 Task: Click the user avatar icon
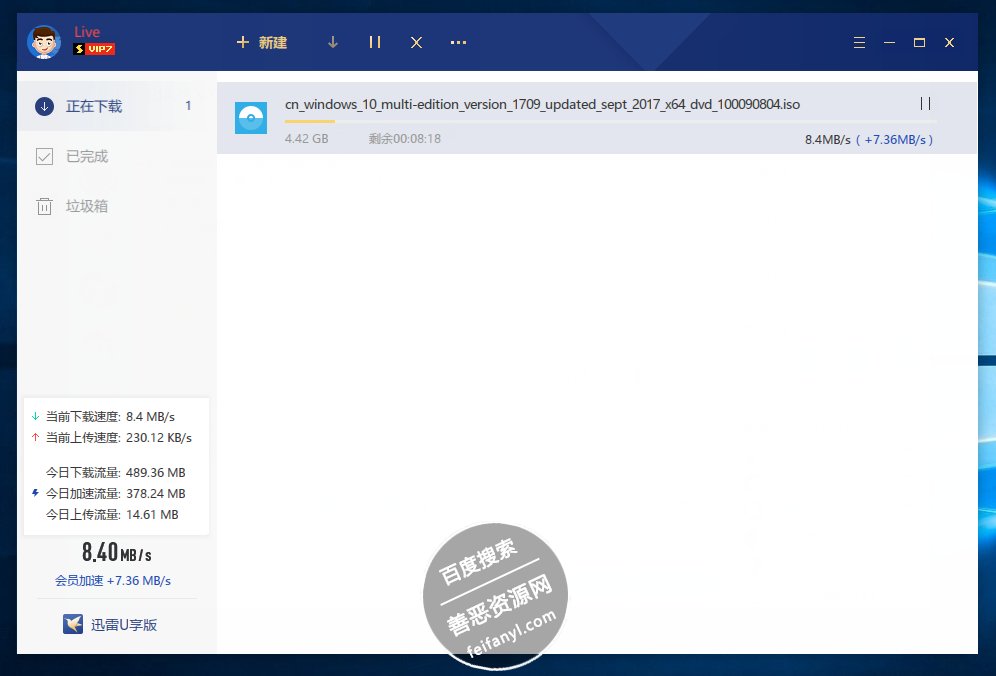coord(42,42)
